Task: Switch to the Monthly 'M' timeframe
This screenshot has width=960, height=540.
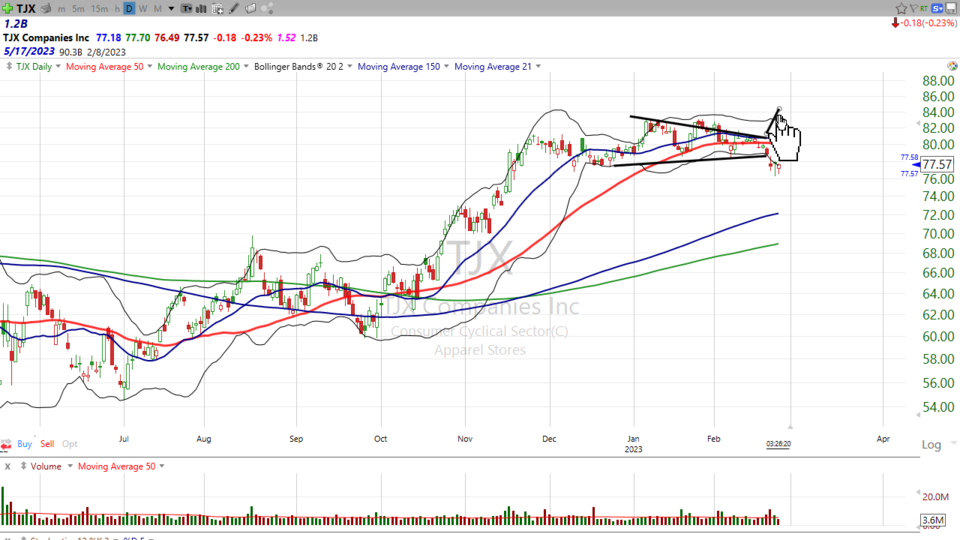Action: pyautogui.click(x=157, y=9)
